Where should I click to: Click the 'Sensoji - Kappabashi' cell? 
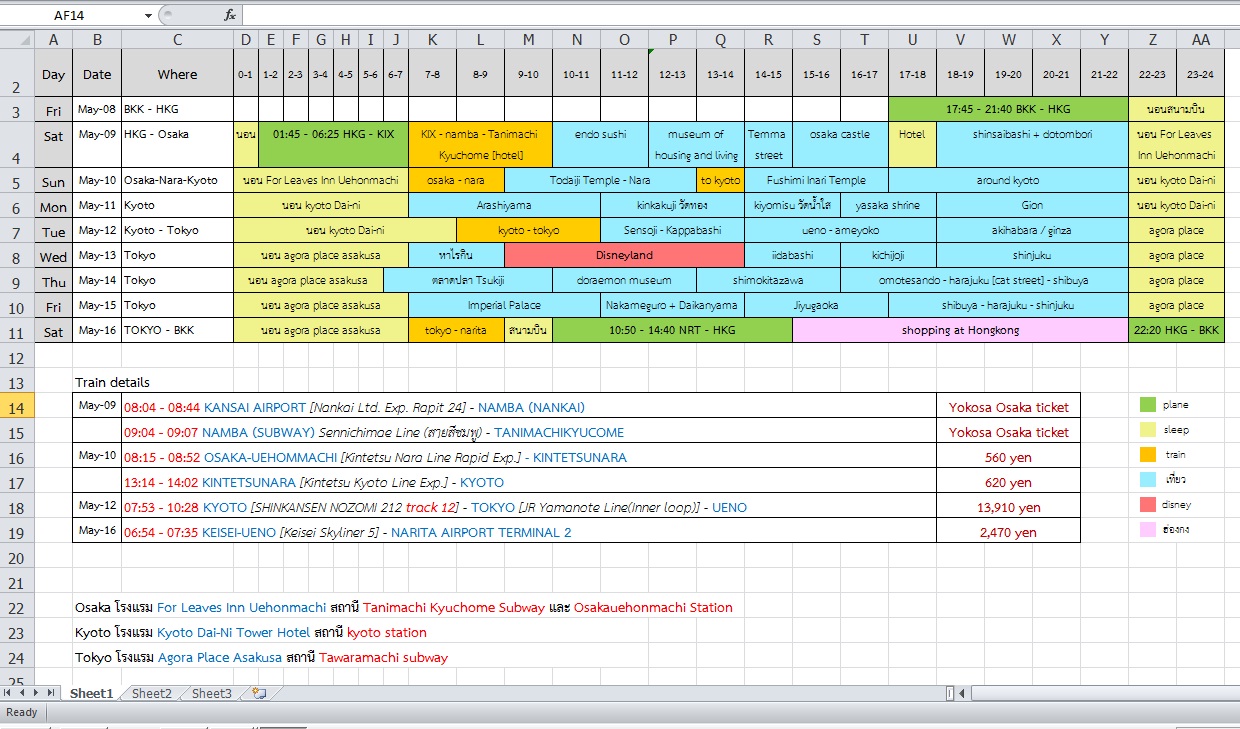(672, 230)
